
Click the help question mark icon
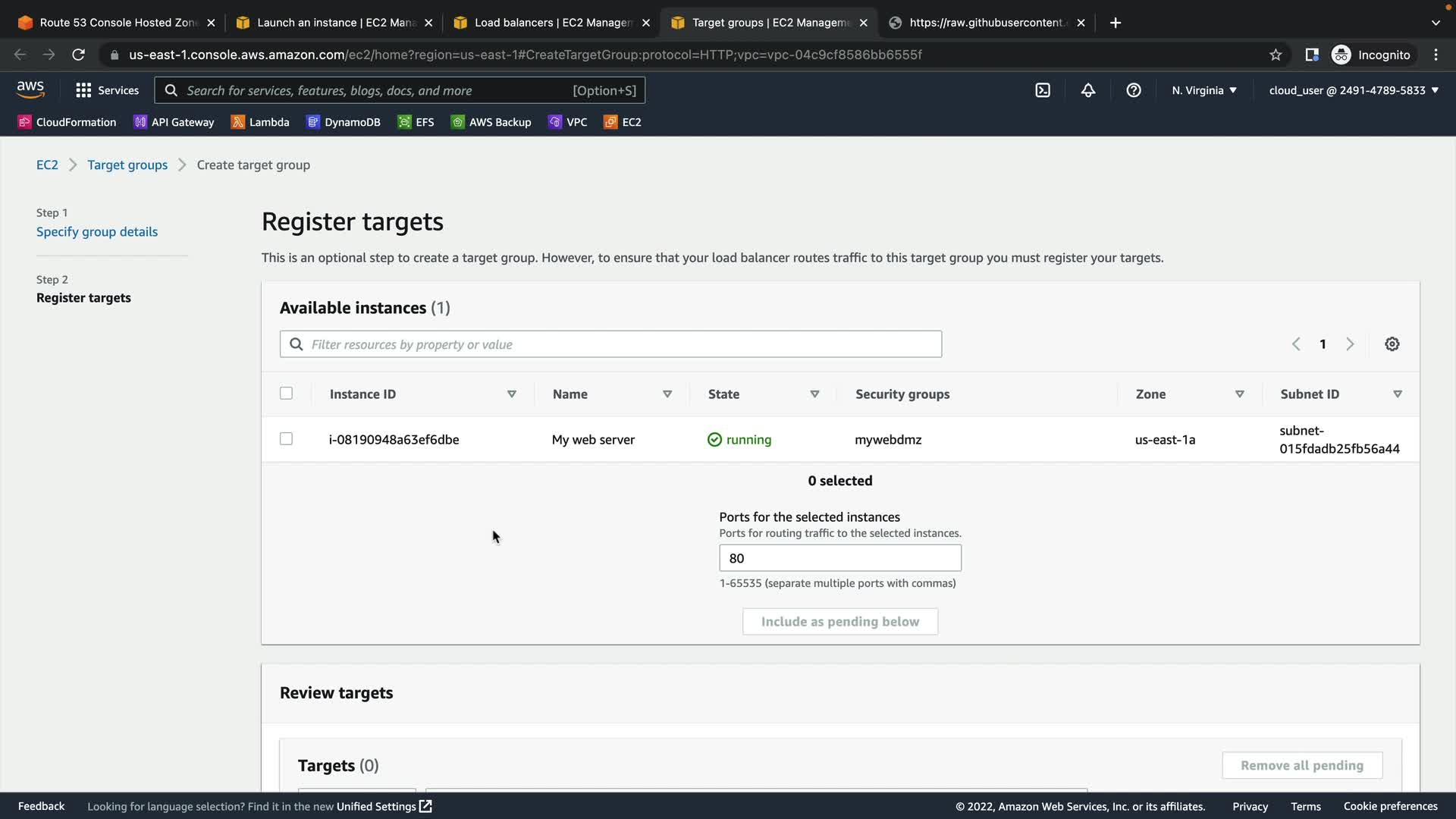[1134, 90]
